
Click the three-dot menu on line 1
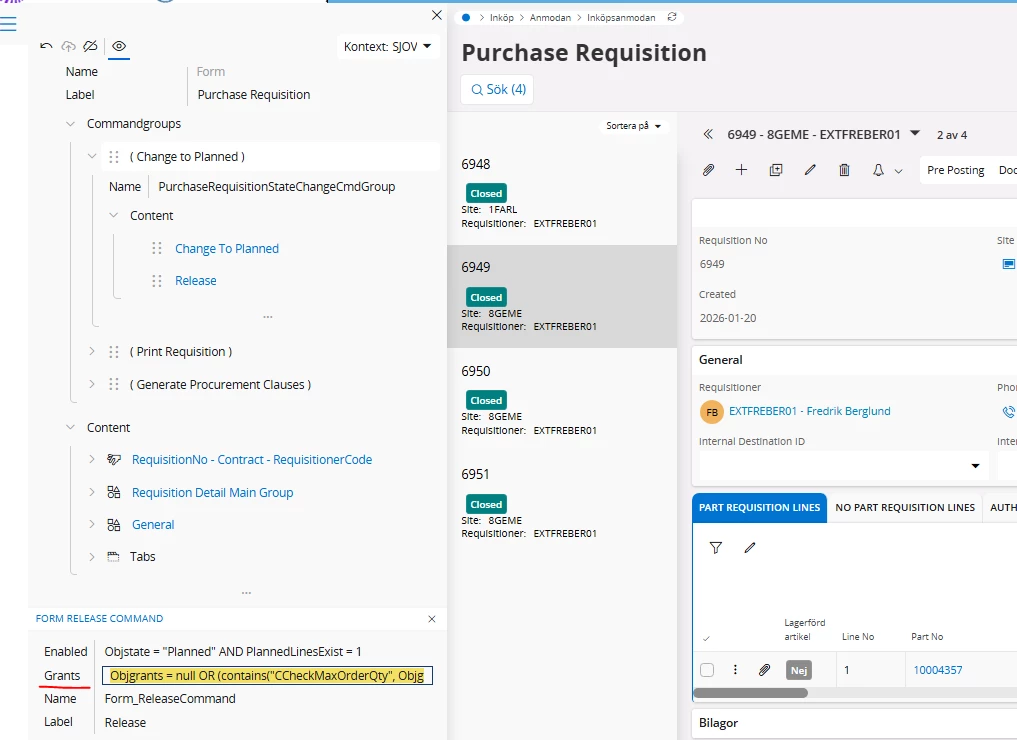[x=736, y=670]
